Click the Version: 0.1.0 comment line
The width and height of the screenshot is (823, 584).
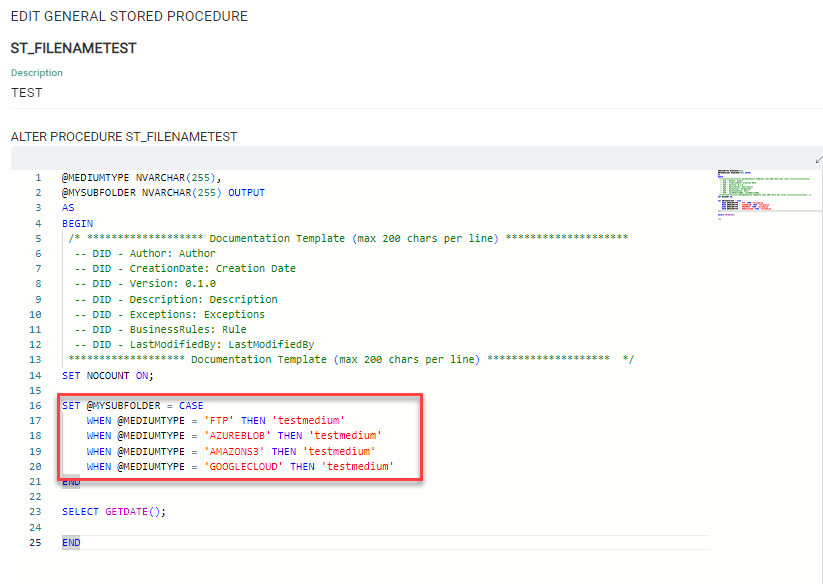click(145, 284)
